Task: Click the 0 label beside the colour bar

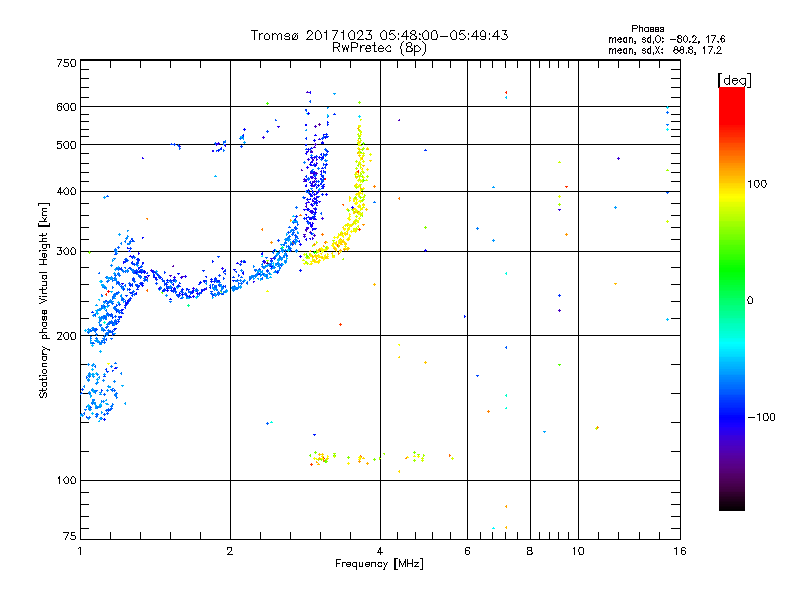Action: click(750, 301)
